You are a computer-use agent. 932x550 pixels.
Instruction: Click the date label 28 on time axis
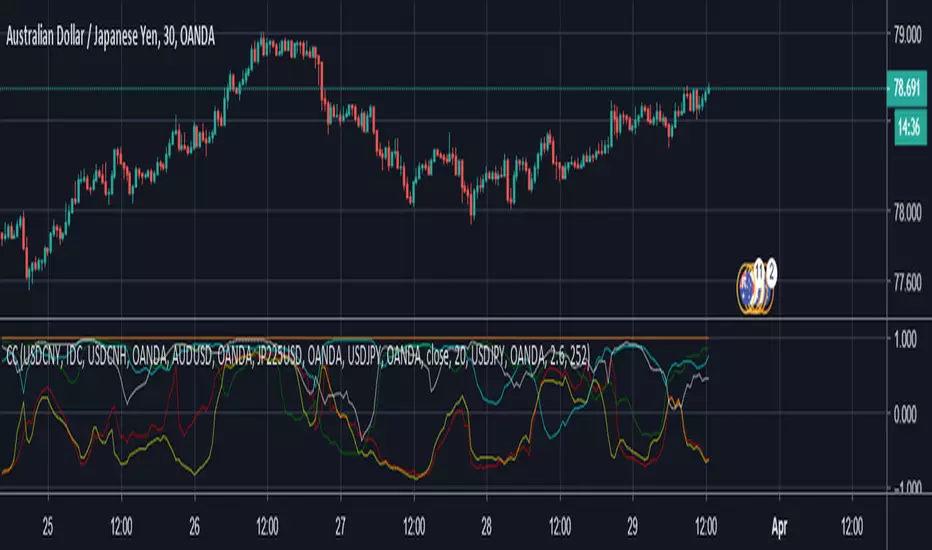pos(486,526)
